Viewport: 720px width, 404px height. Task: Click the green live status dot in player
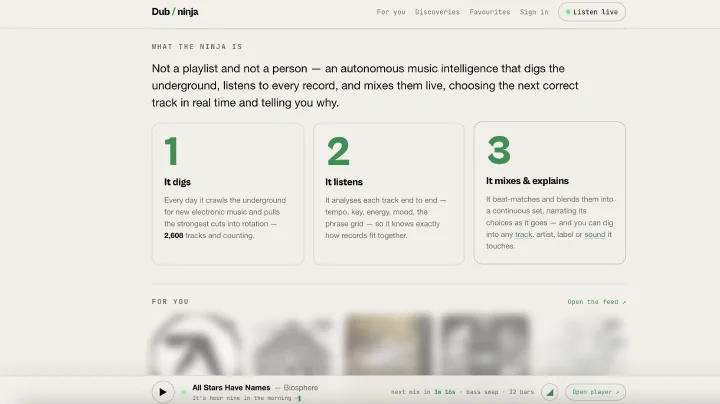184,392
